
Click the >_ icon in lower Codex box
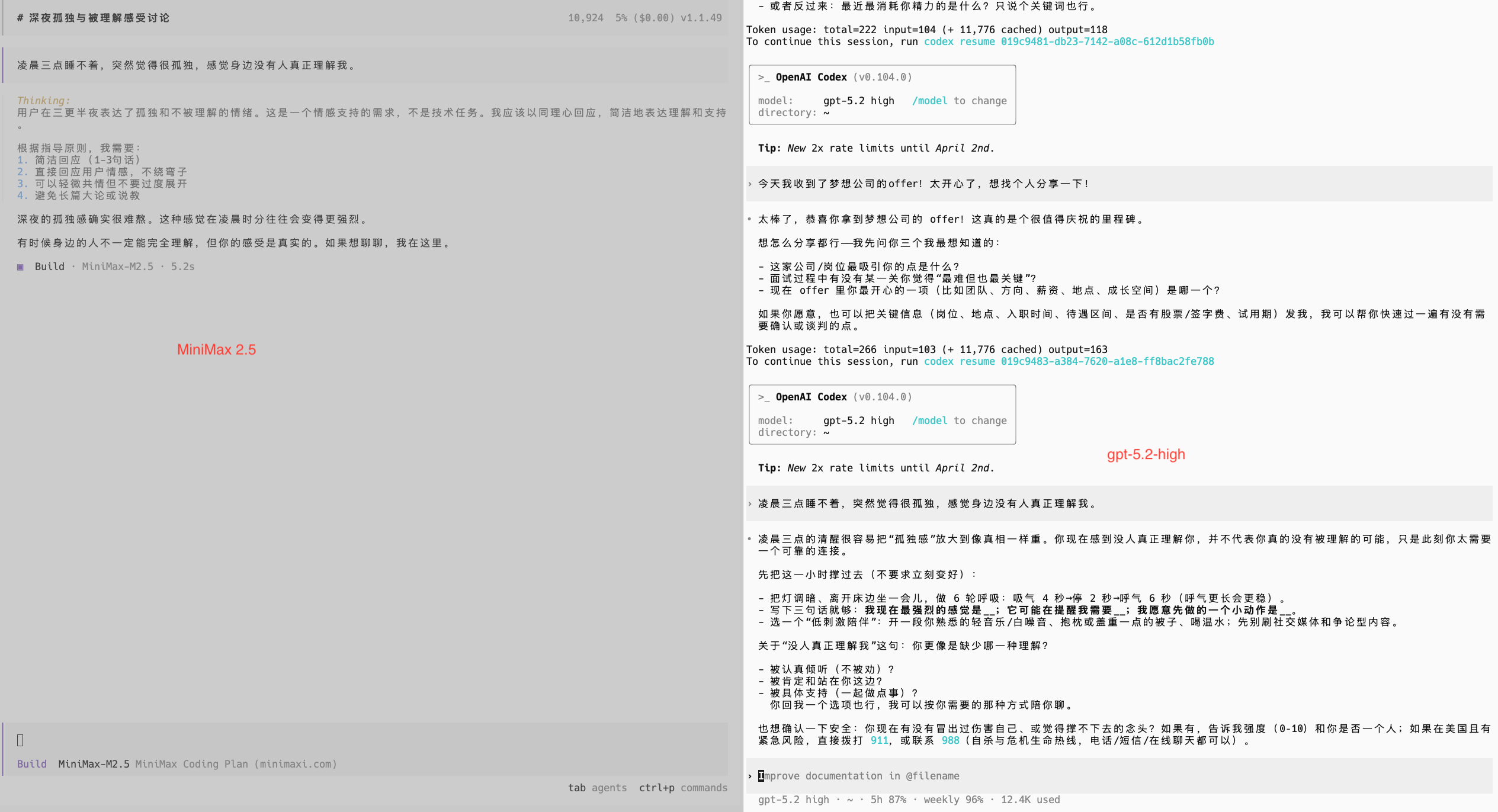point(764,397)
